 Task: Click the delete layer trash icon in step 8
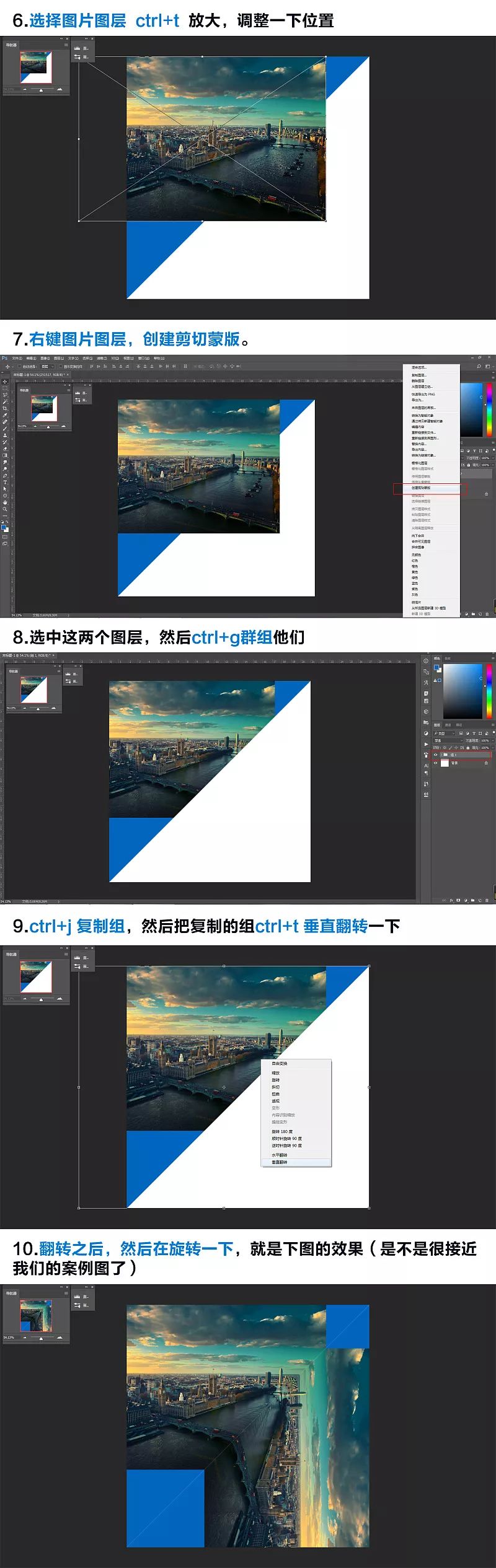(487, 900)
